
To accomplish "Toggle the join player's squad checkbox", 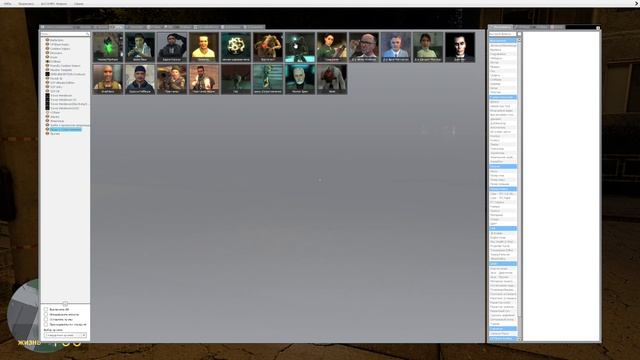I will click(x=46, y=324).
